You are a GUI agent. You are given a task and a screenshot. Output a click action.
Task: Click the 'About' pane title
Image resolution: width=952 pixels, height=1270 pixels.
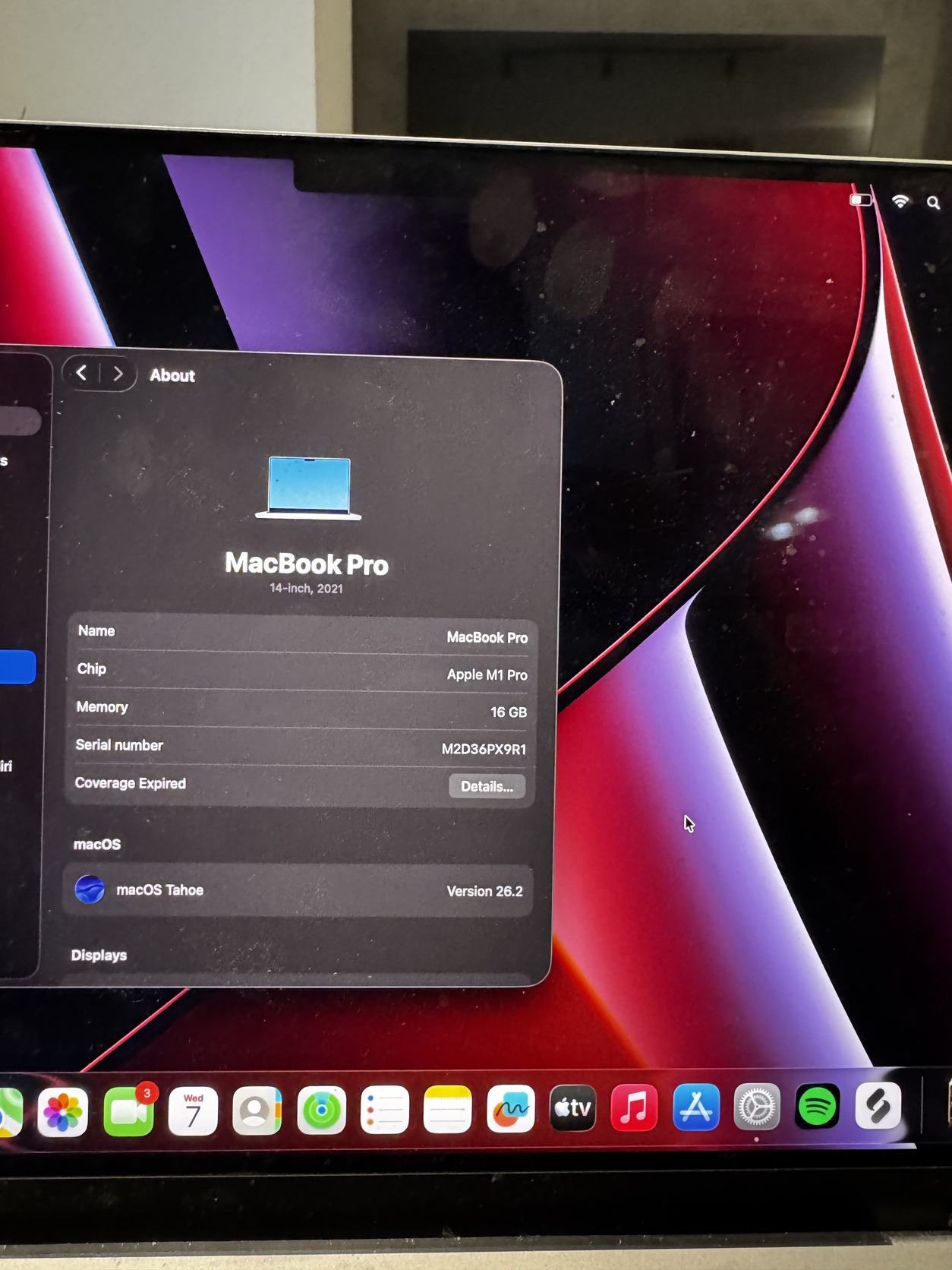(x=172, y=375)
